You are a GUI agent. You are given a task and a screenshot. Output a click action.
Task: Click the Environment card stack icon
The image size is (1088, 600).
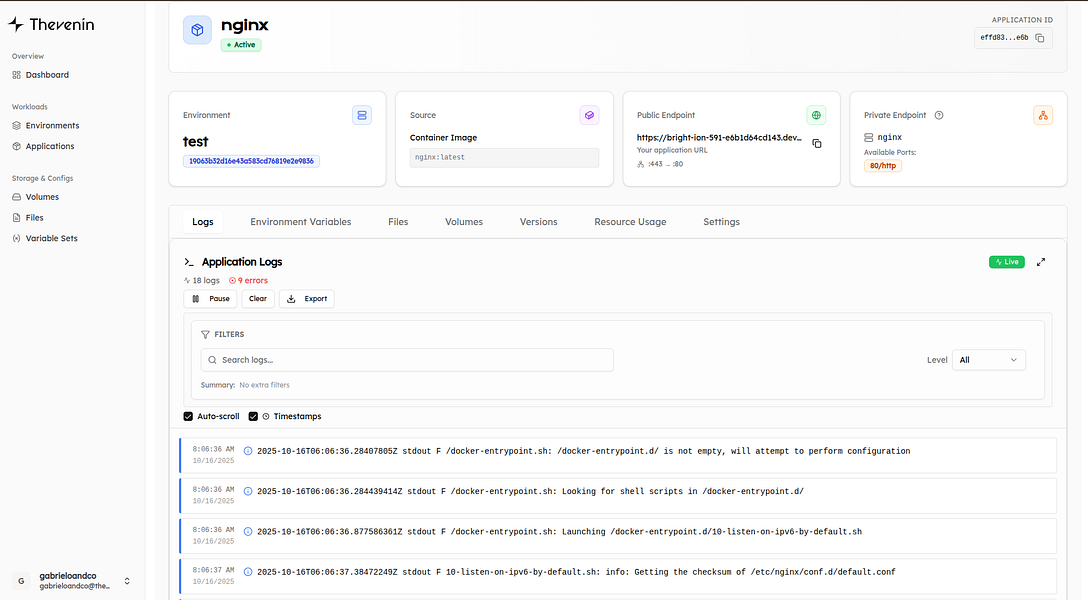pyautogui.click(x=362, y=115)
